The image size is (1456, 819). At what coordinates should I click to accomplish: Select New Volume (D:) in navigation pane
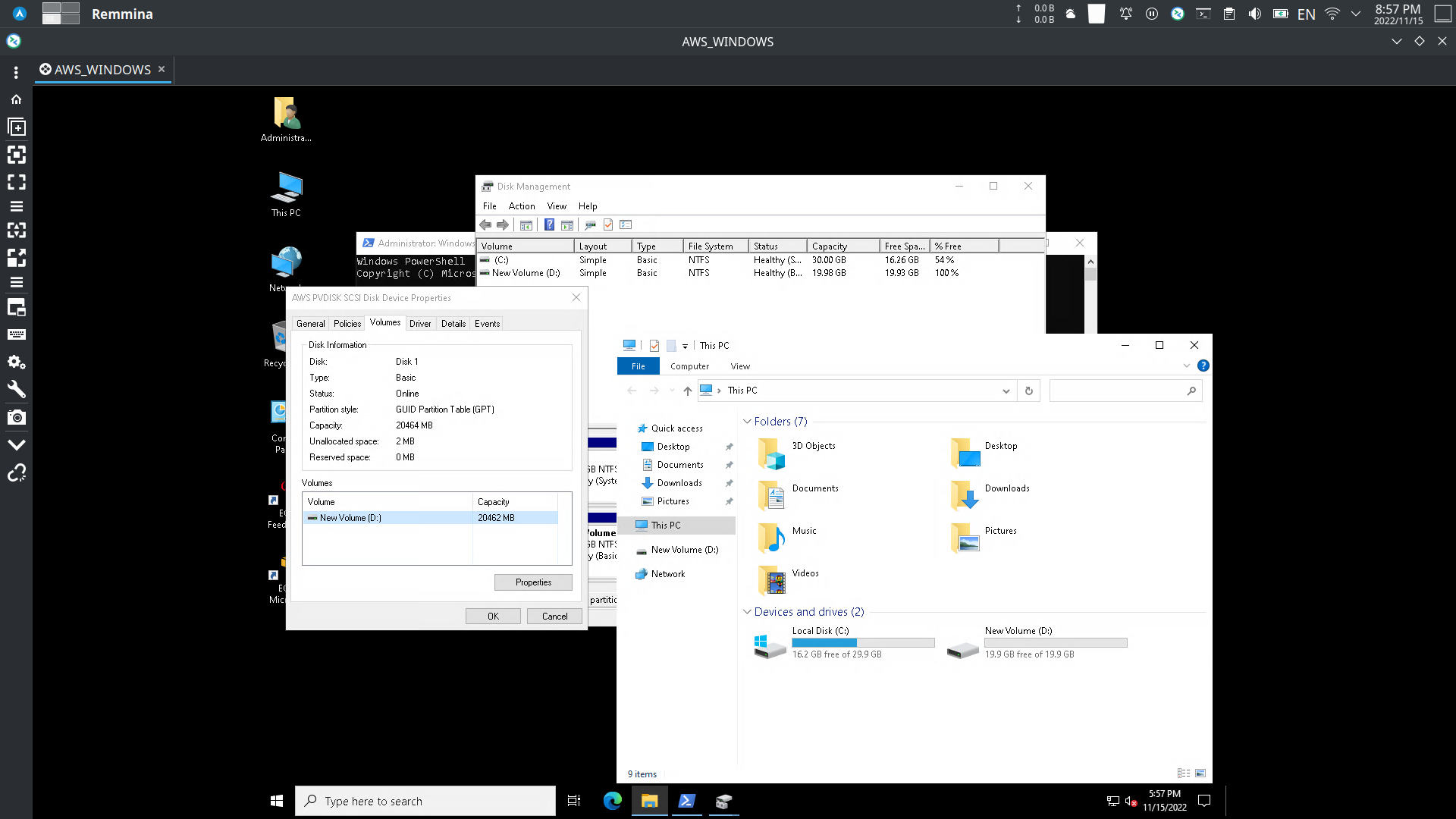[x=684, y=550]
